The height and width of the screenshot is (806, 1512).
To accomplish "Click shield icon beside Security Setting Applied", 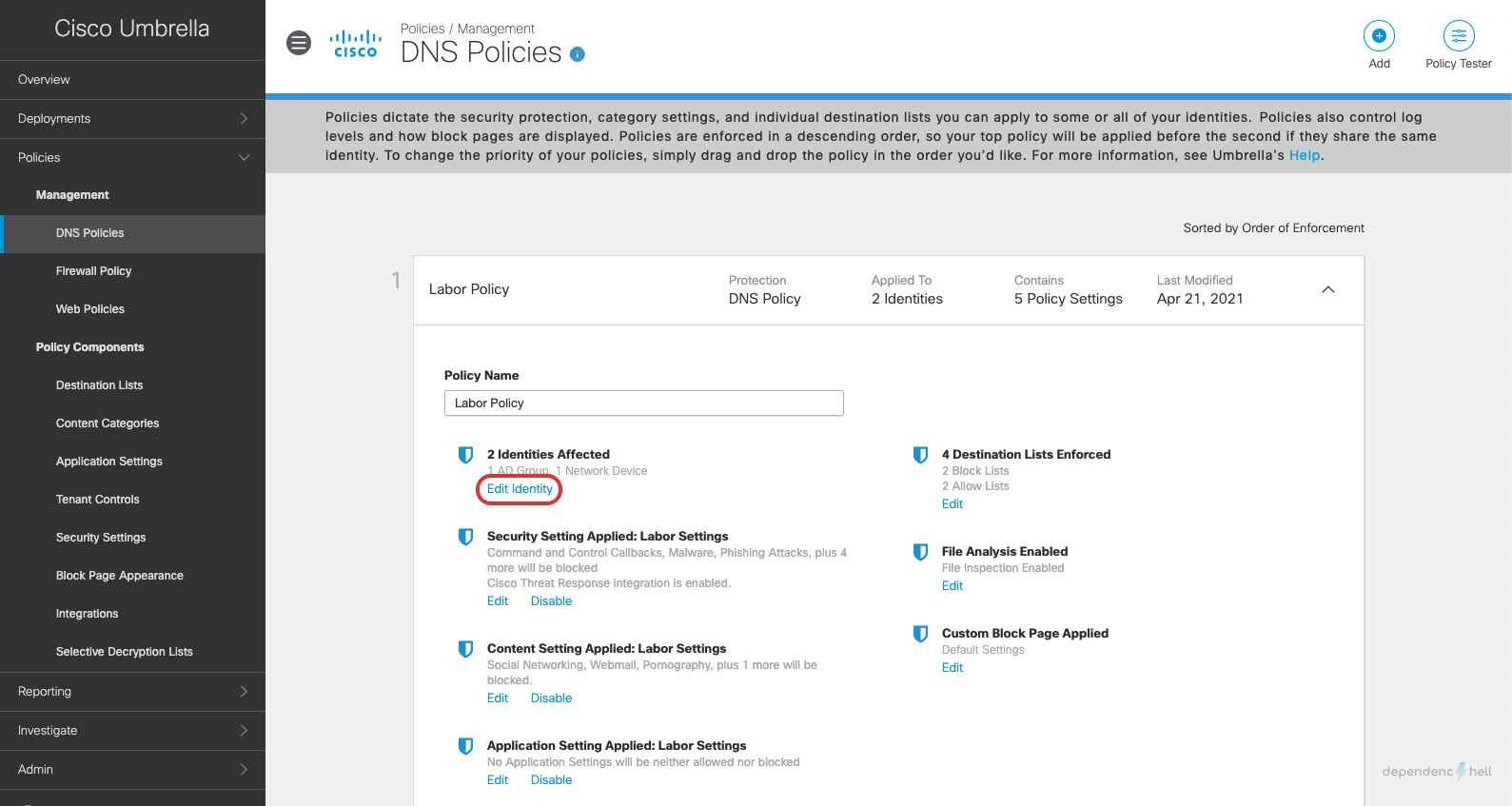I will pyautogui.click(x=466, y=537).
